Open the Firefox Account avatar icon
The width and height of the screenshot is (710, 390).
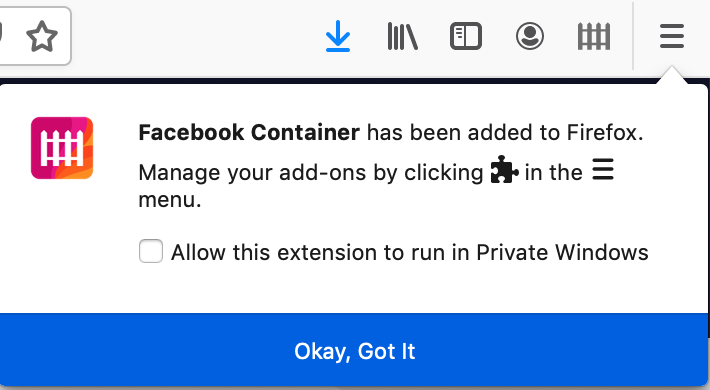[x=530, y=36]
